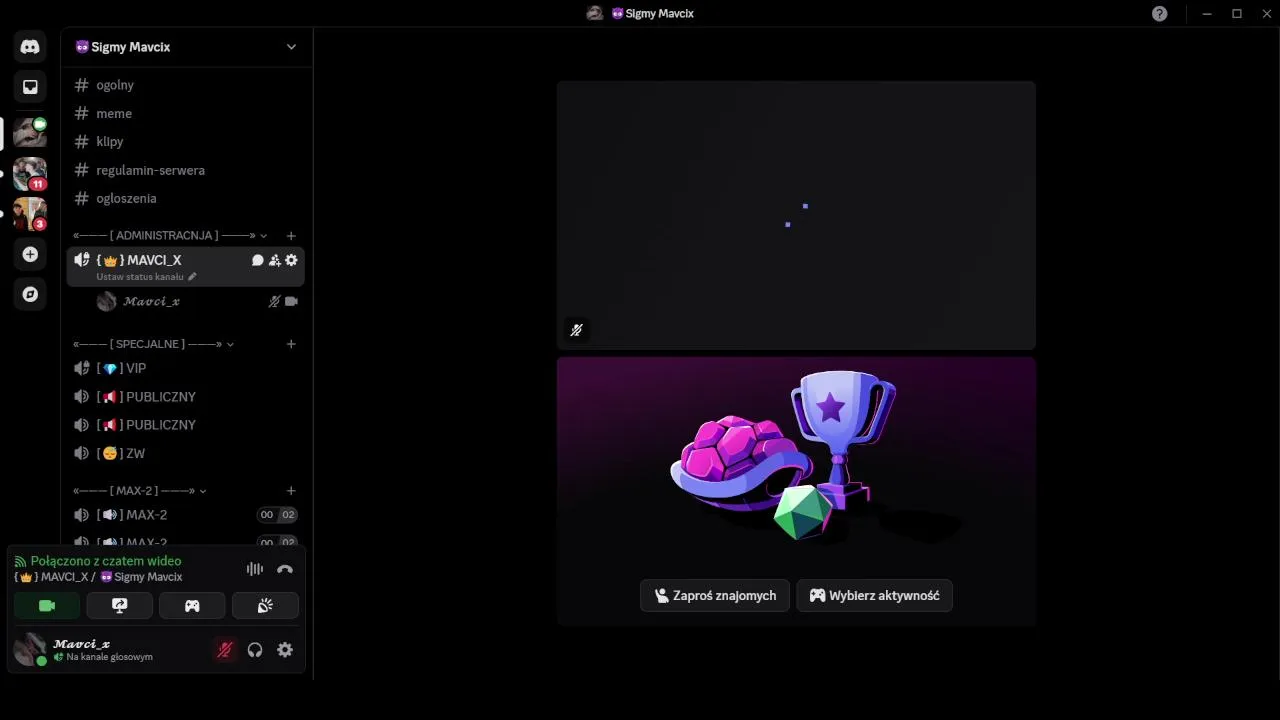Screen dimensions: 1280x720
Task: Turn camera on or off
Action: click(47, 605)
